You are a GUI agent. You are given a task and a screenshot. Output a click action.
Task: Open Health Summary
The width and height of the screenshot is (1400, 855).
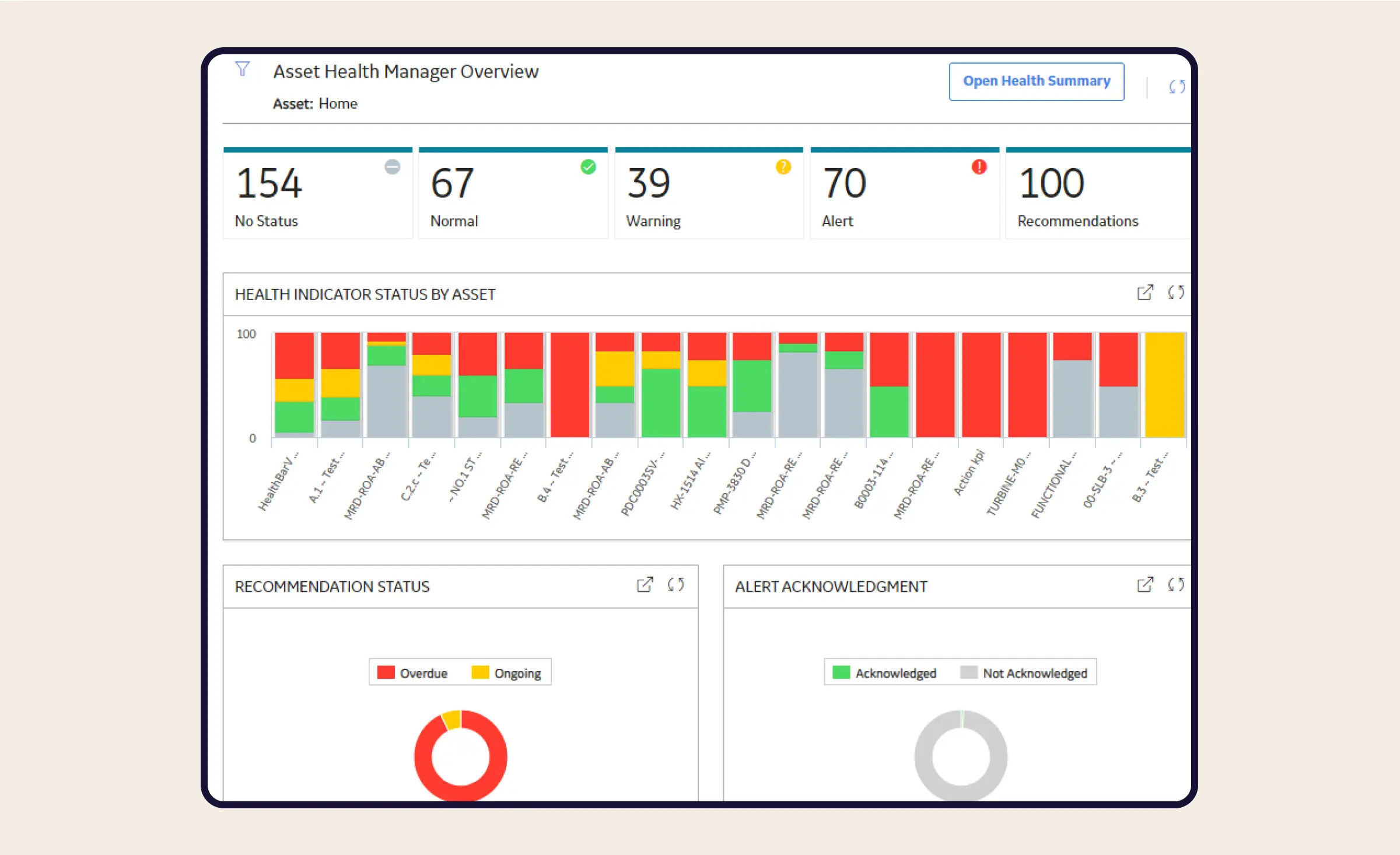coord(1037,81)
